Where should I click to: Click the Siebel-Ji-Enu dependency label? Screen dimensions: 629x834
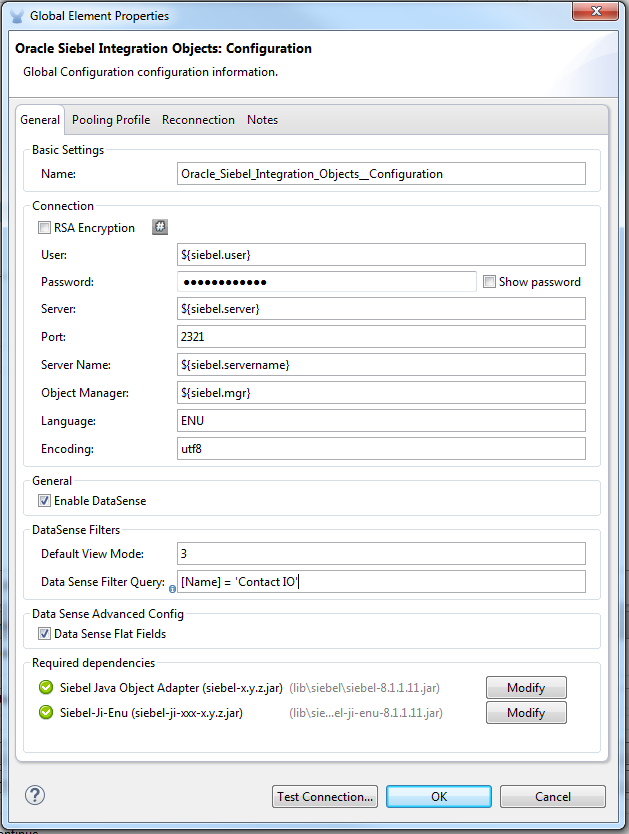(152, 713)
